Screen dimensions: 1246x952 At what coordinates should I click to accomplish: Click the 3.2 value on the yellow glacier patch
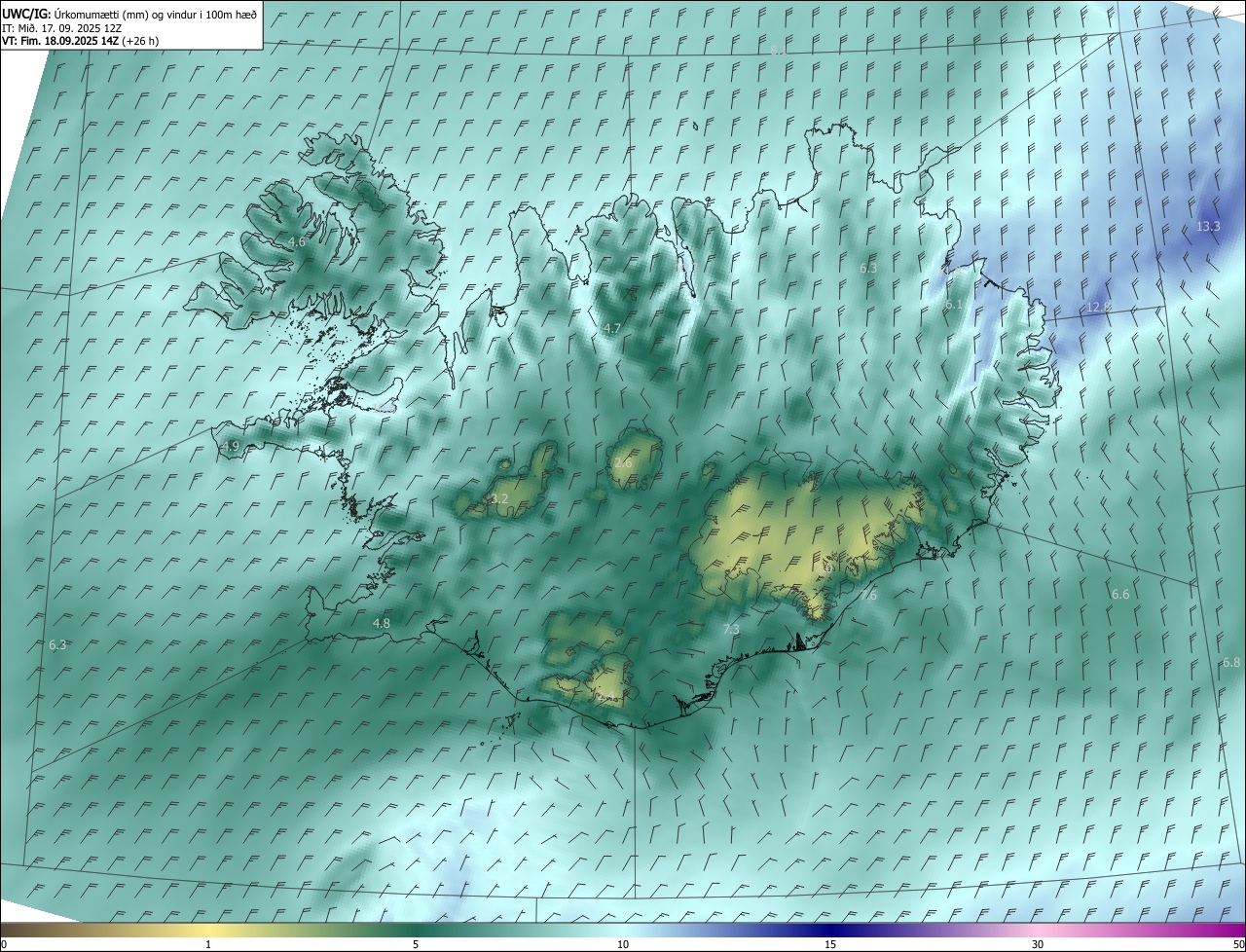(499, 498)
